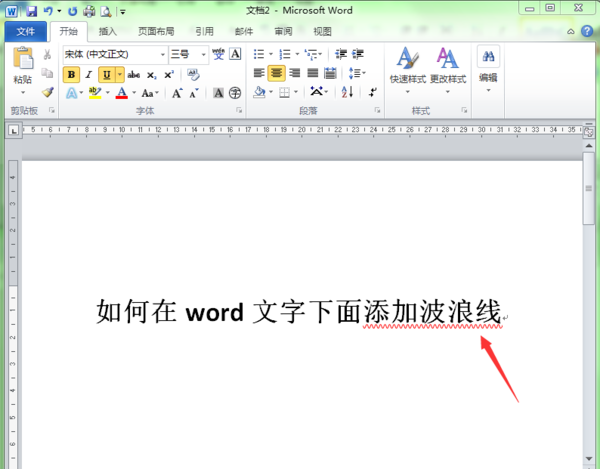Open Word Help question mark icon
The width and height of the screenshot is (600, 469).
point(587,31)
